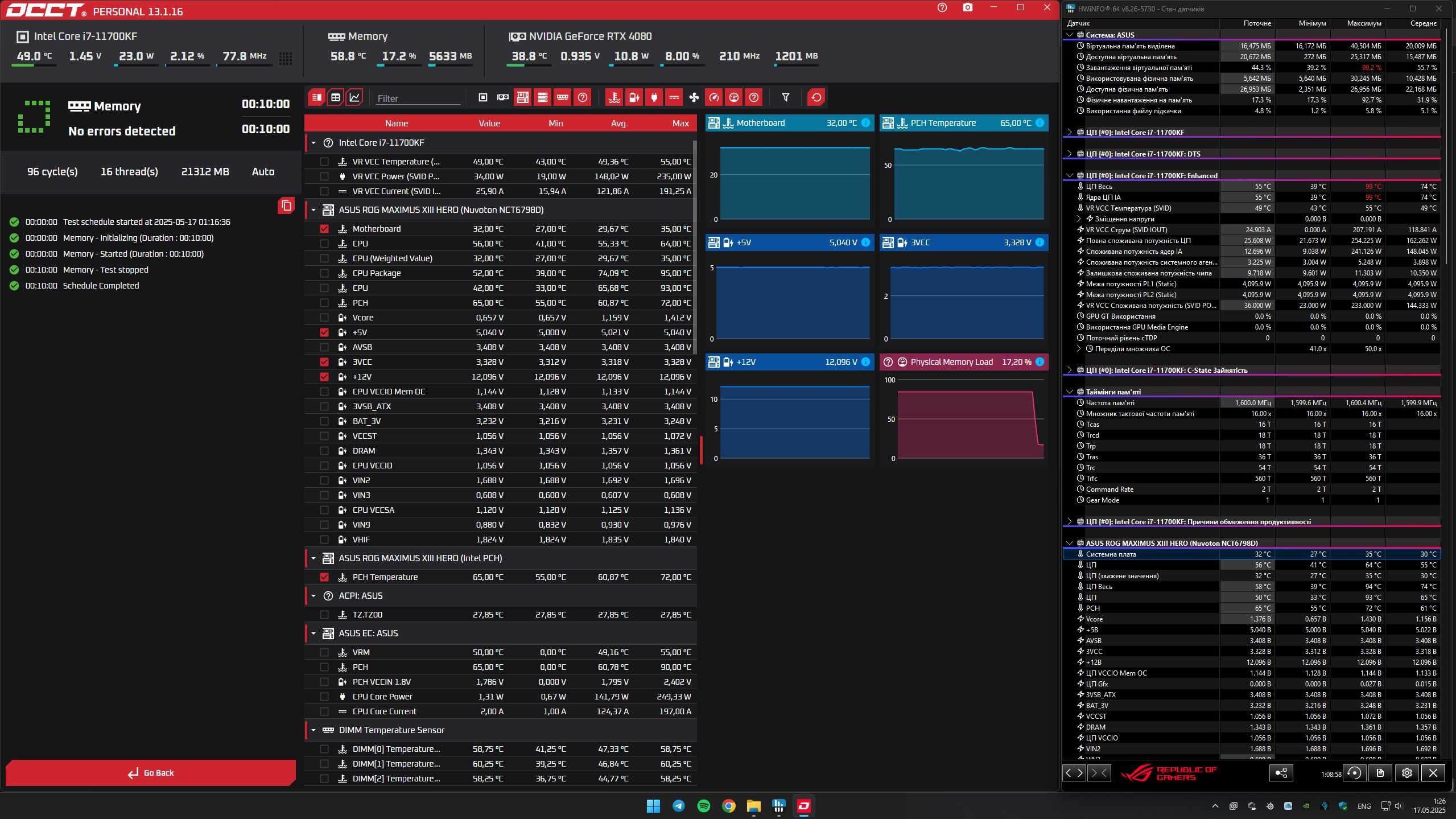Check the CPU Package temperature checkbox
The image size is (1456, 819).
[x=324, y=273]
